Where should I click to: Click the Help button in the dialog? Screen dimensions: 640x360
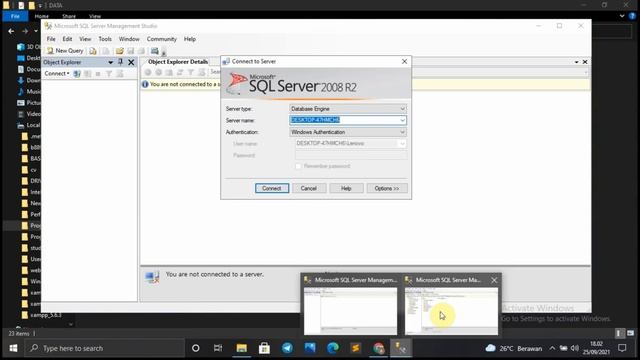coord(346,188)
